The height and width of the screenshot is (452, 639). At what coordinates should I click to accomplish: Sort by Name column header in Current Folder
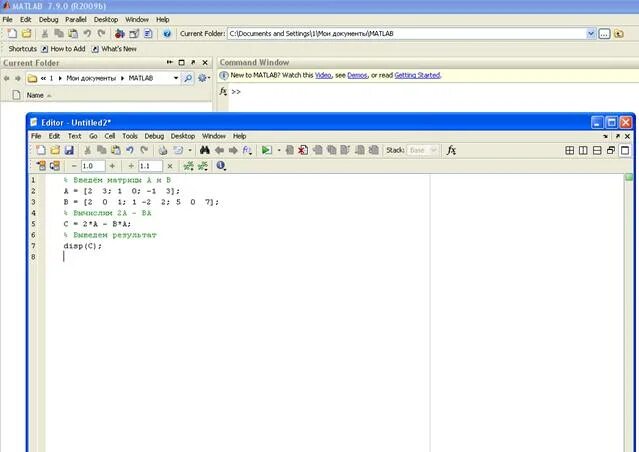tap(35, 95)
